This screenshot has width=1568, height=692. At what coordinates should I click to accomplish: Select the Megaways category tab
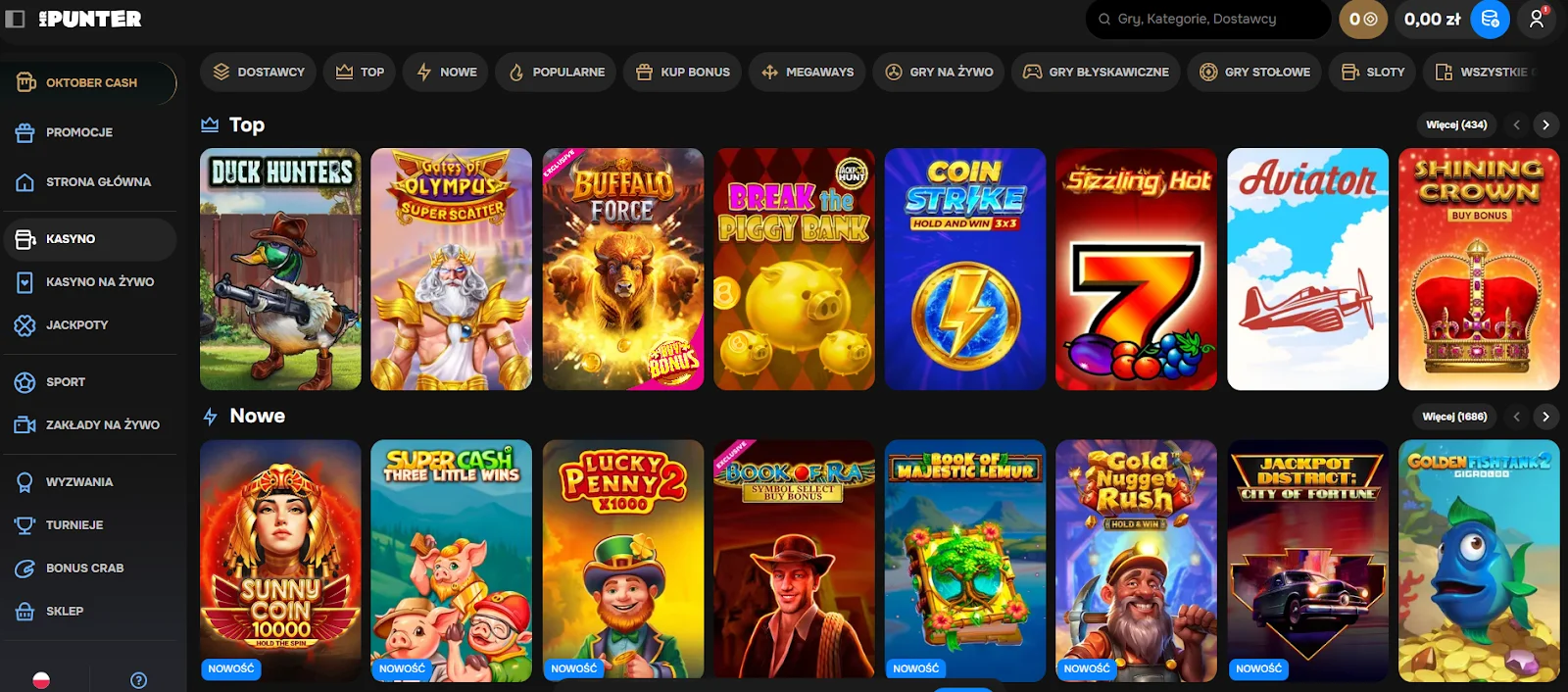[x=808, y=72]
